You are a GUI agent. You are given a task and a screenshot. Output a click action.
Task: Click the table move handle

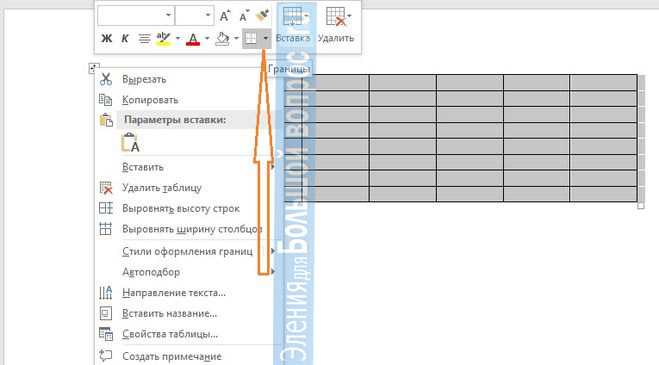[94, 68]
